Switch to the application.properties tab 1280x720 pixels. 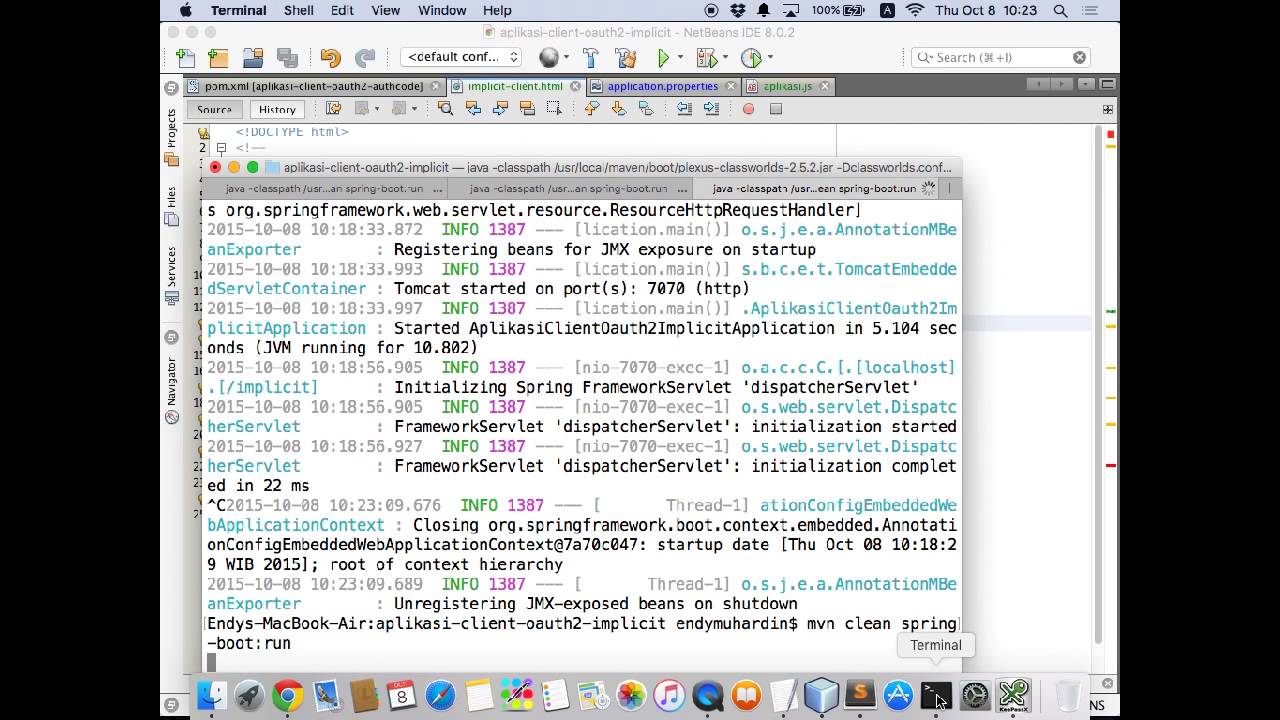click(x=662, y=86)
